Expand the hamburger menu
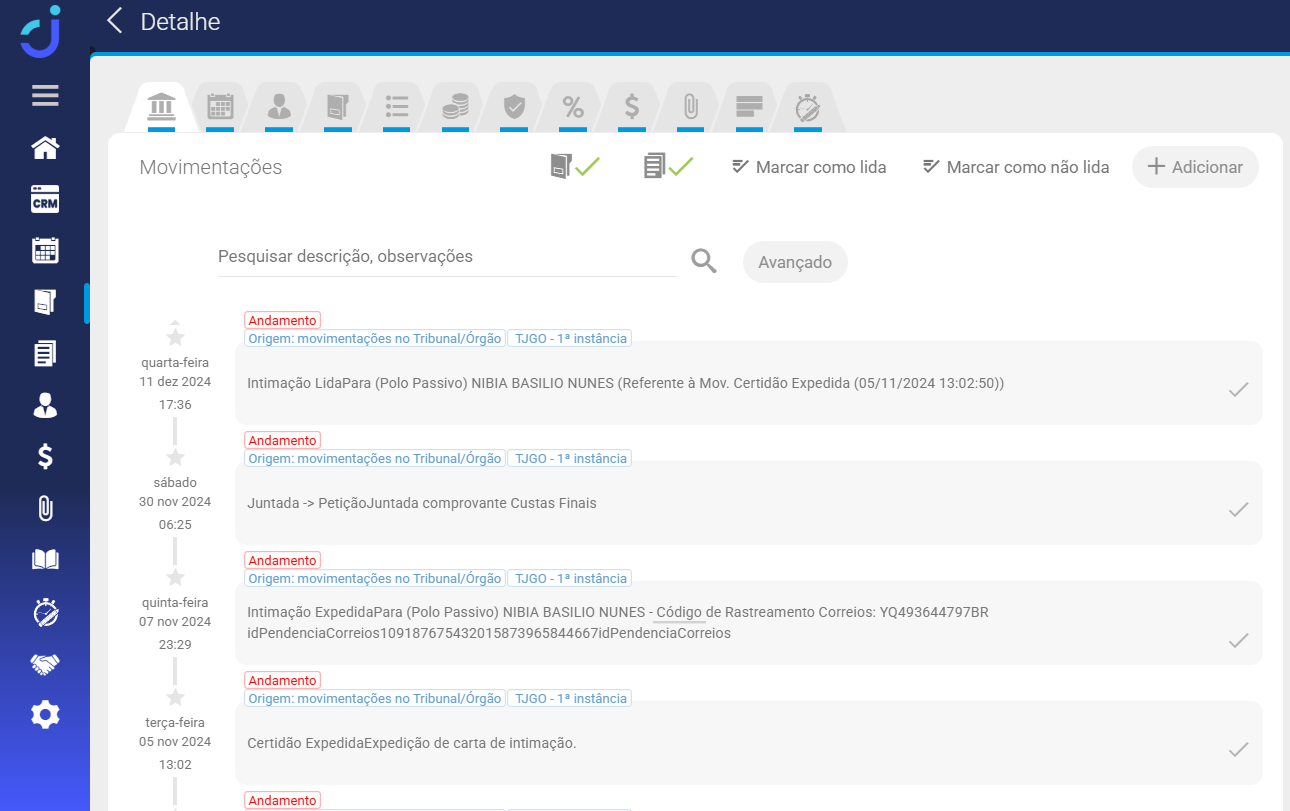The width and height of the screenshot is (1290, 811). click(45, 96)
